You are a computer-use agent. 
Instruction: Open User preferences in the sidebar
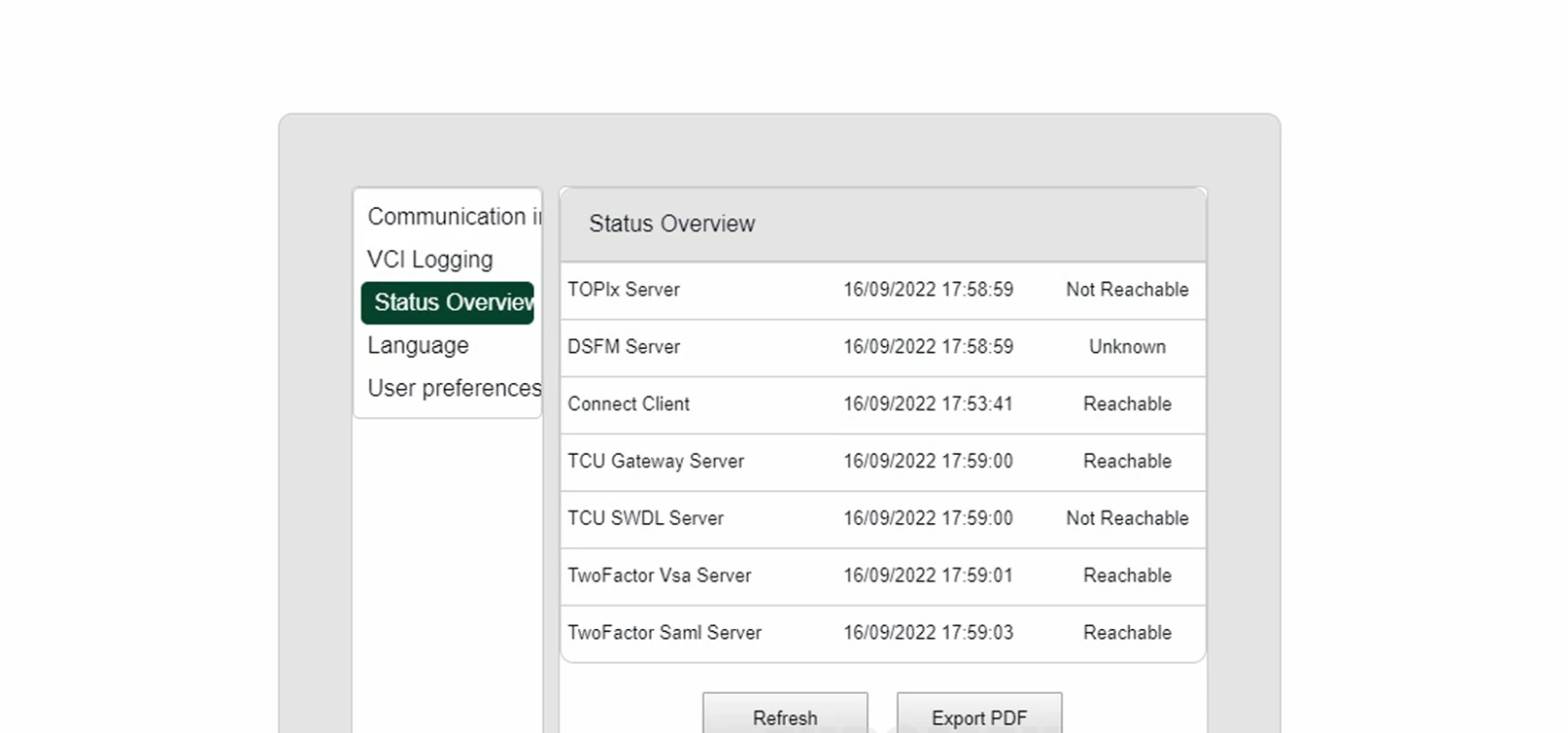[454, 388]
